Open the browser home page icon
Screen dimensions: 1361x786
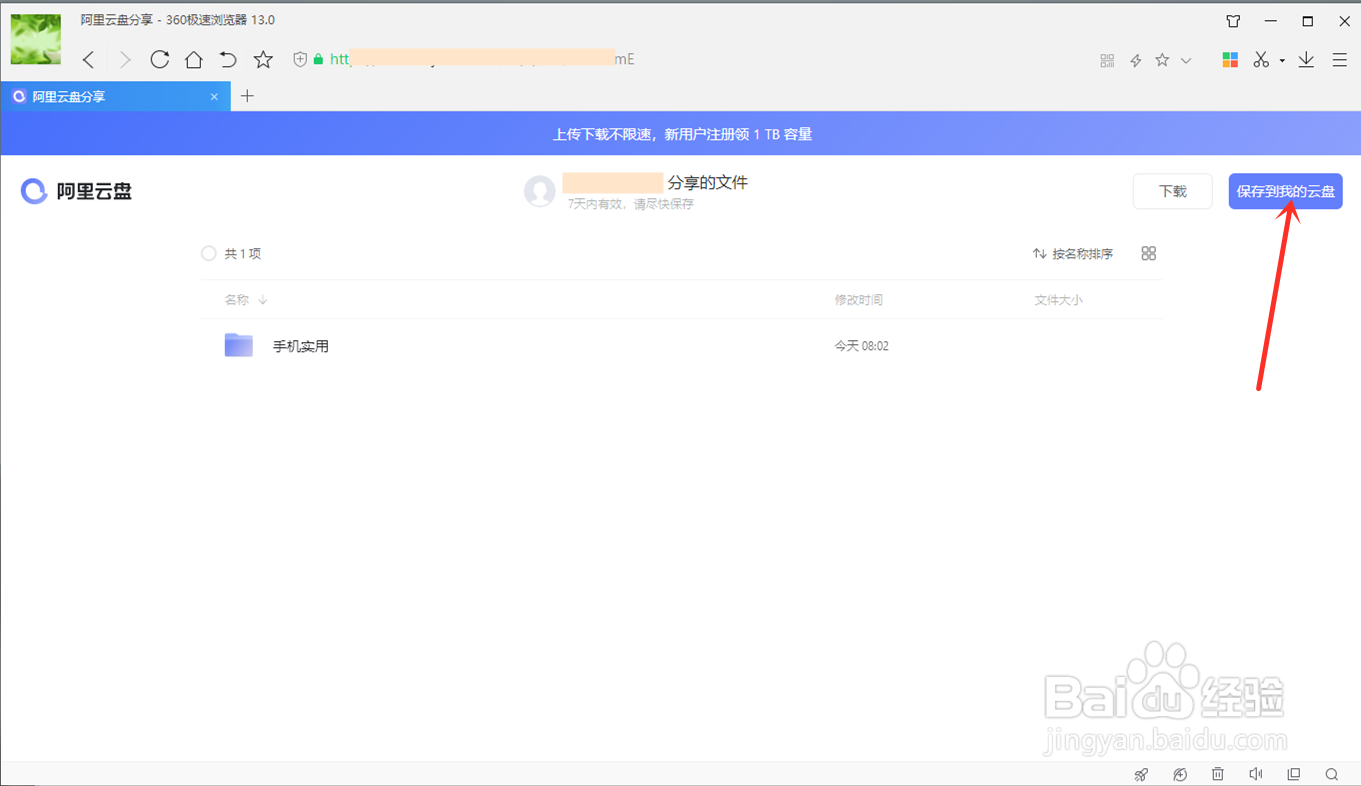pos(194,60)
